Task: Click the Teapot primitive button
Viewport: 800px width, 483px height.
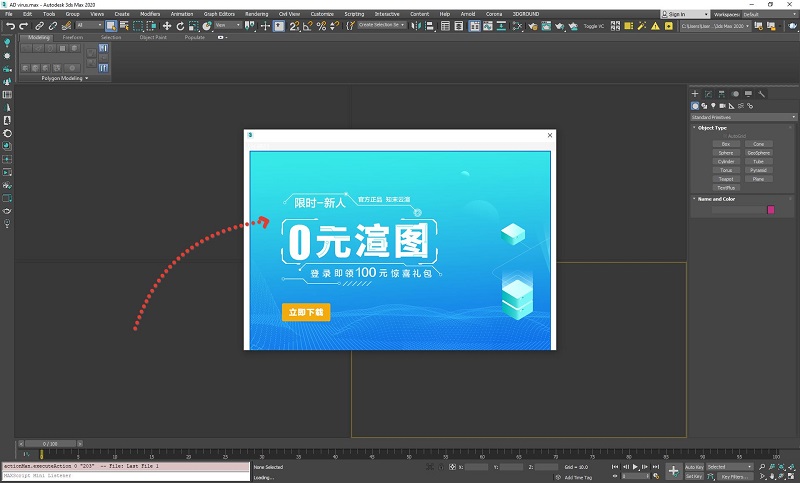Action: (x=726, y=179)
